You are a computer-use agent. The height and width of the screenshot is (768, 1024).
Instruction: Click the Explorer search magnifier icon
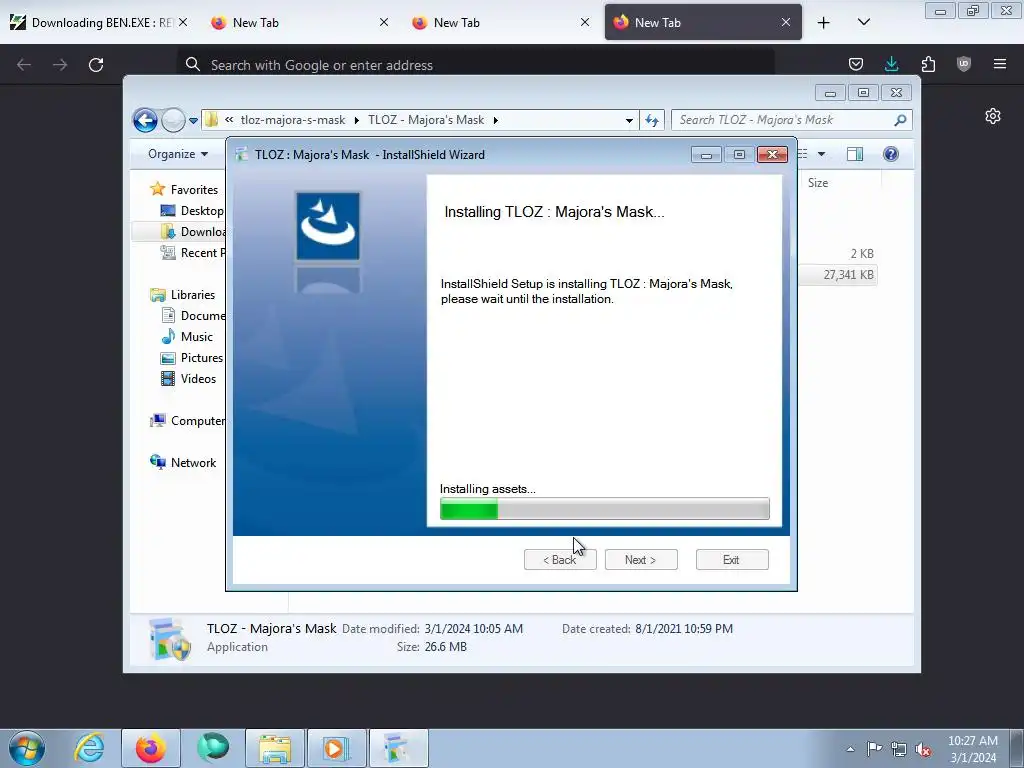[900, 120]
